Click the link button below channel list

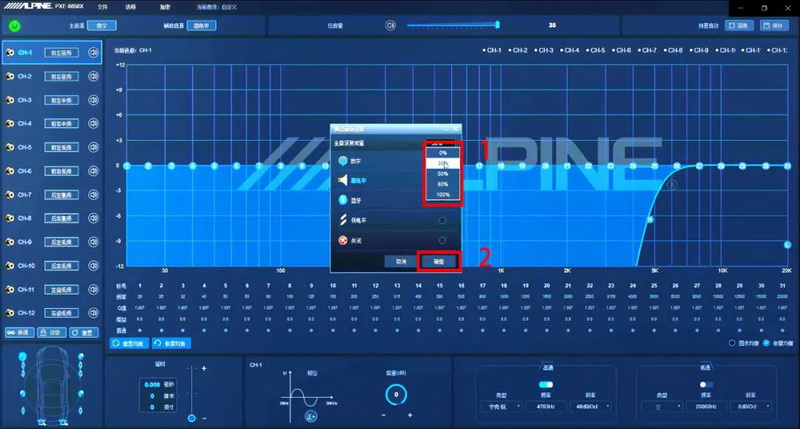[x=19, y=332]
